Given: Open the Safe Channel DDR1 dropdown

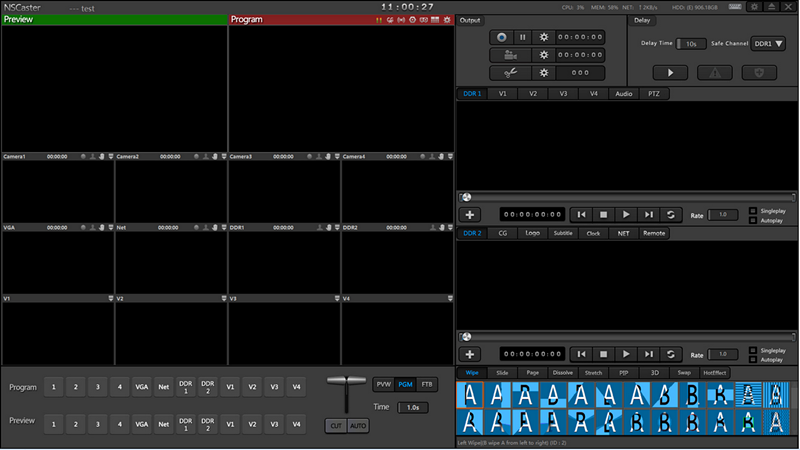Looking at the screenshot, I should [768, 44].
